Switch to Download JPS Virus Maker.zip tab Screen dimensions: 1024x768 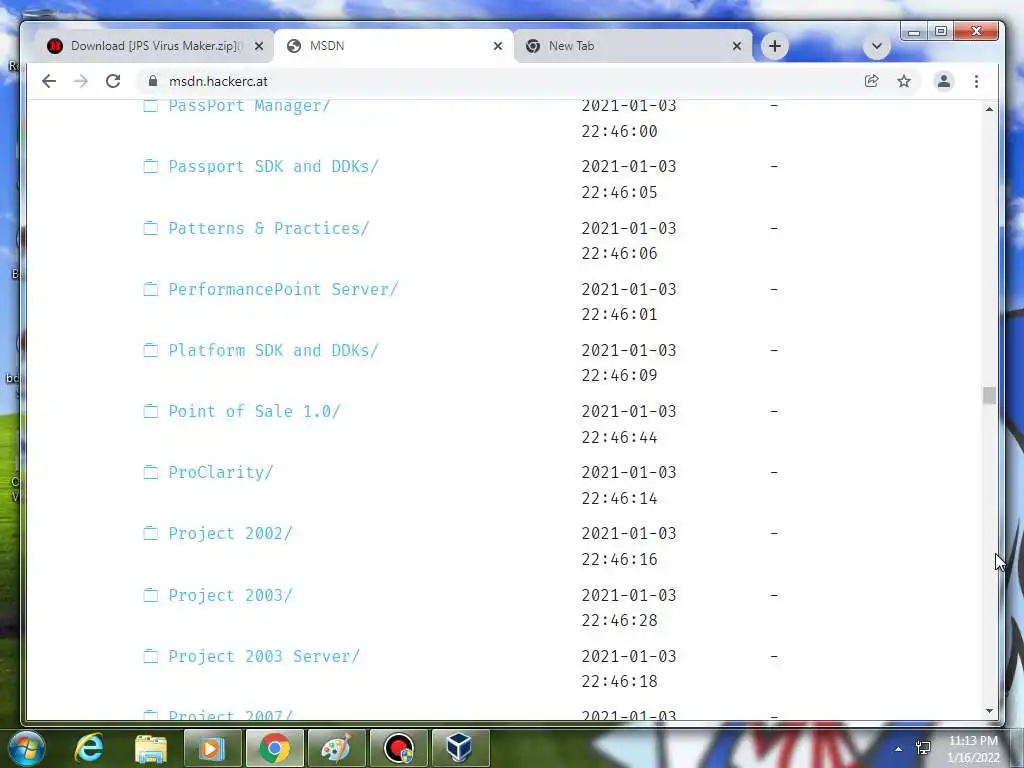click(x=153, y=46)
